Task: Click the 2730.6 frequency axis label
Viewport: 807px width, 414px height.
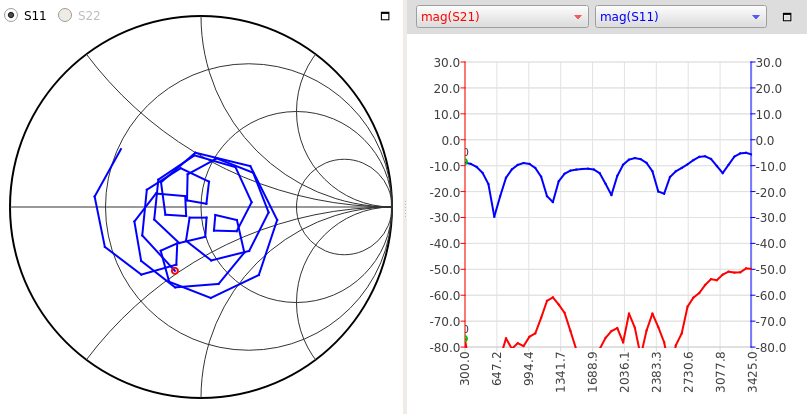Action: [x=688, y=373]
